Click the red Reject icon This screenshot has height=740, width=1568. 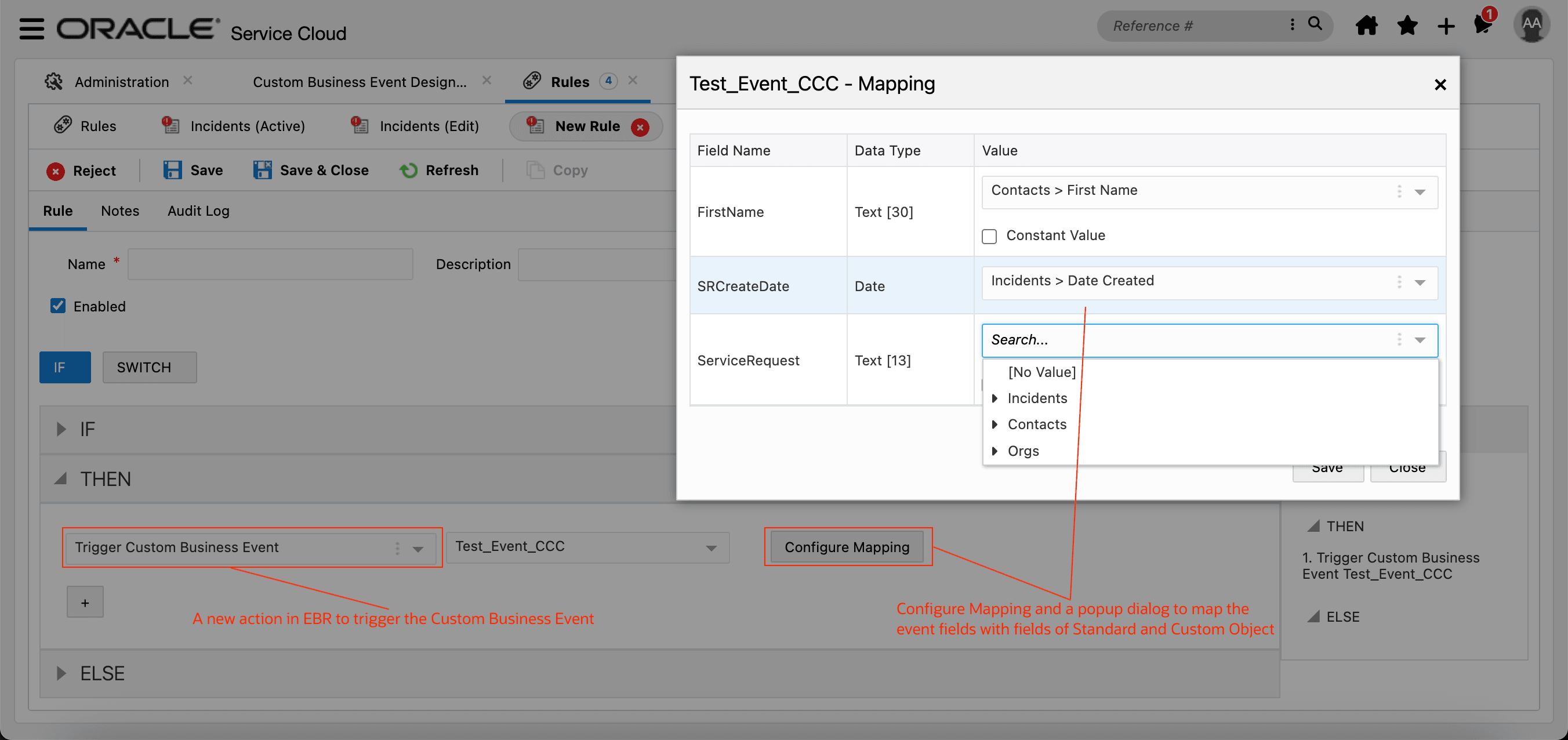(x=56, y=172)
